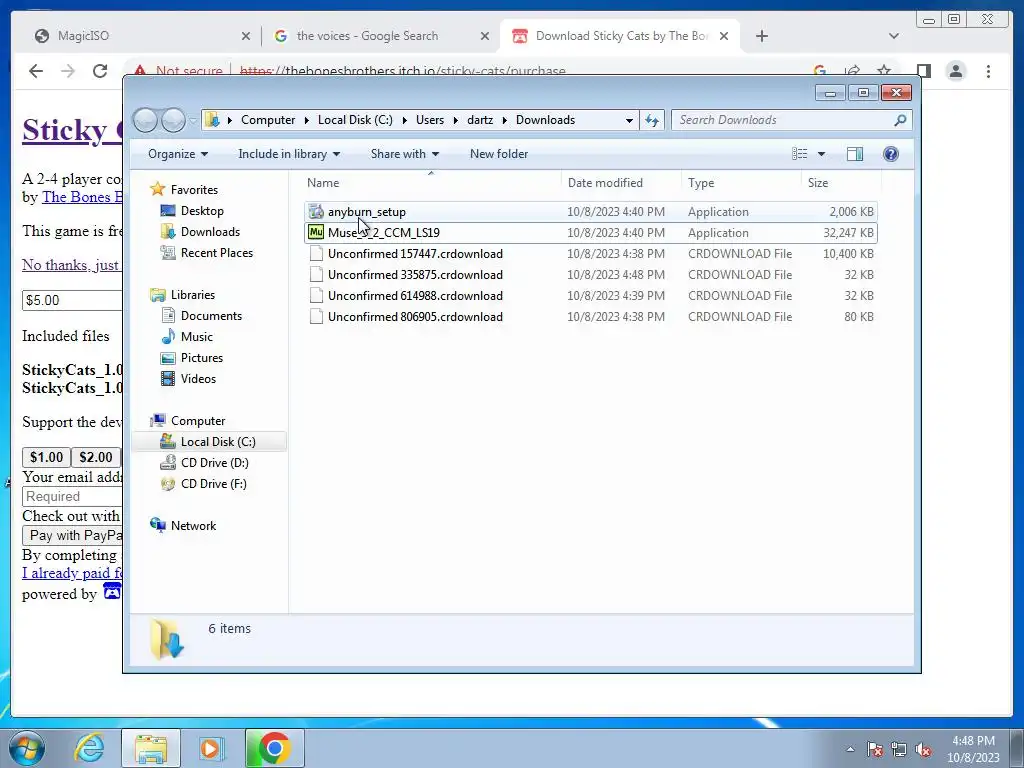Switch to Chrome in taskbar
The image size is (1024, 768).
tap(274, 748)
